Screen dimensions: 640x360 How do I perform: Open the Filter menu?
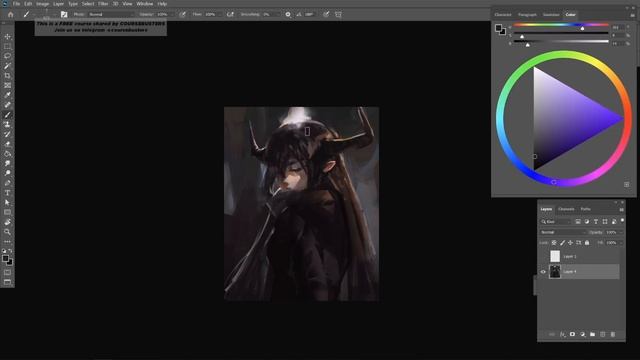coord(103,4)
